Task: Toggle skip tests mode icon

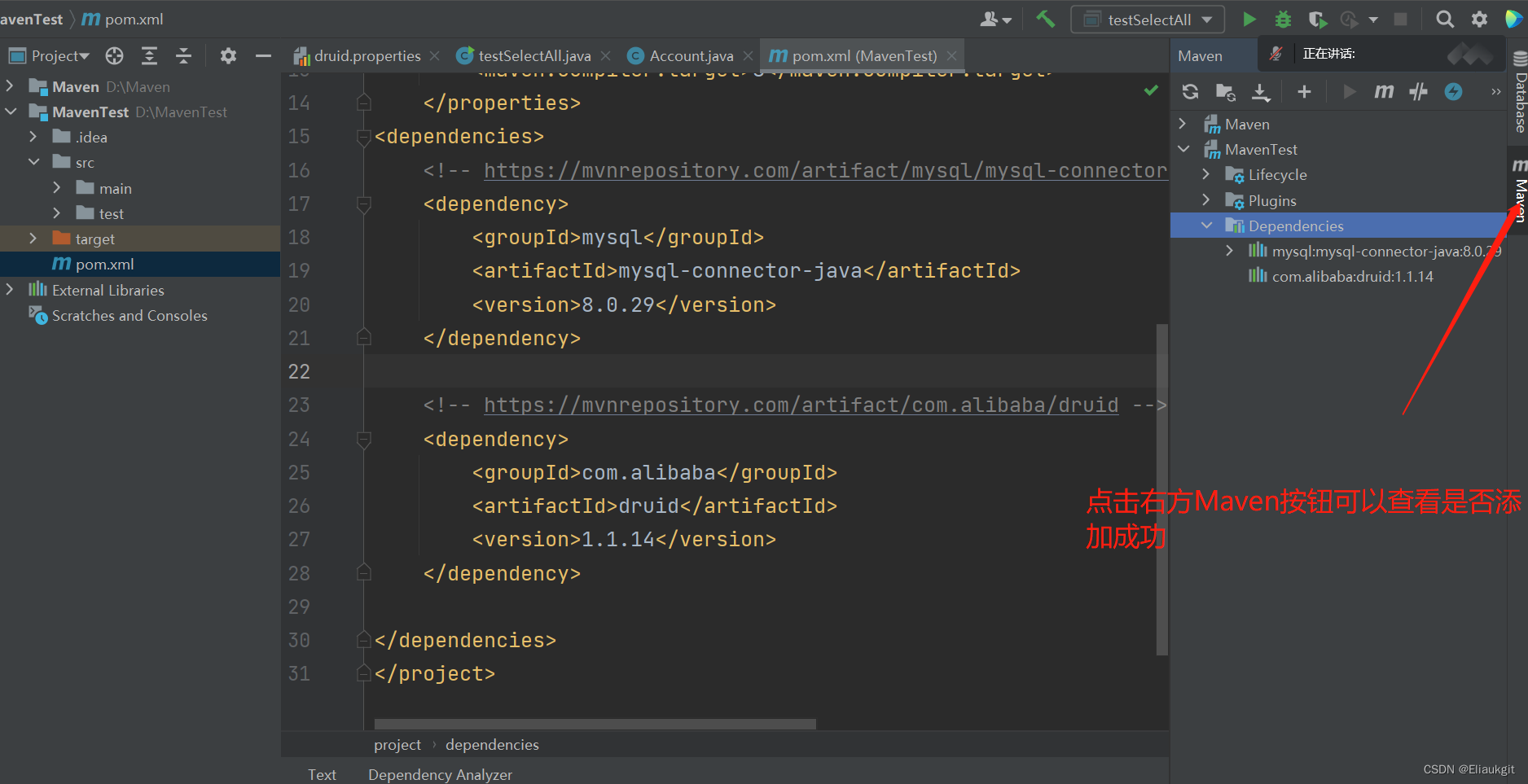Action: click(1418, 91)
